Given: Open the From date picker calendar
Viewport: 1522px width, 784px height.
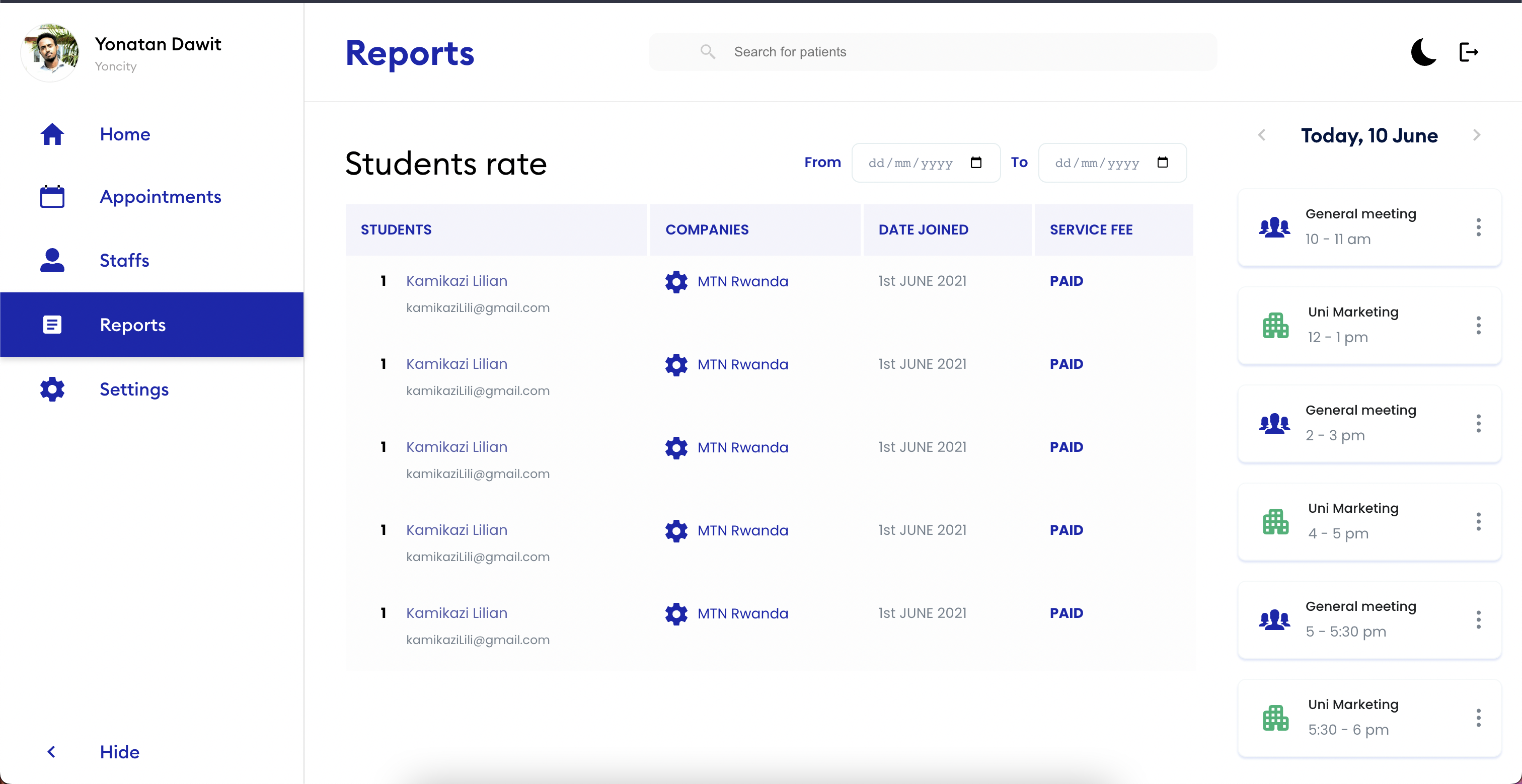Looking at the screenshot, I should click(x=977, y=163).
